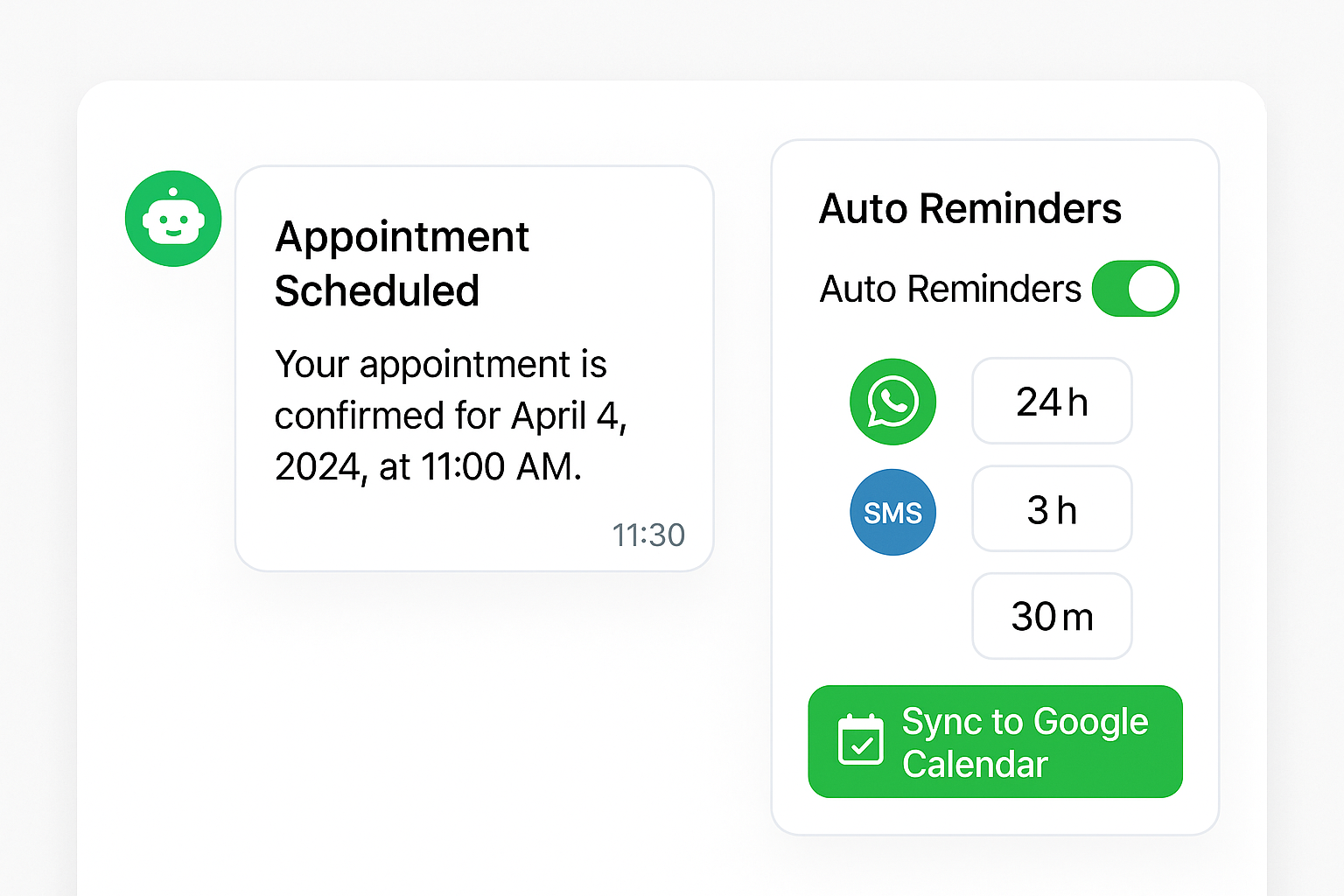The image size is (1344, 896).
Task: Pick the 3 h reminder option
Action: 1052,509
